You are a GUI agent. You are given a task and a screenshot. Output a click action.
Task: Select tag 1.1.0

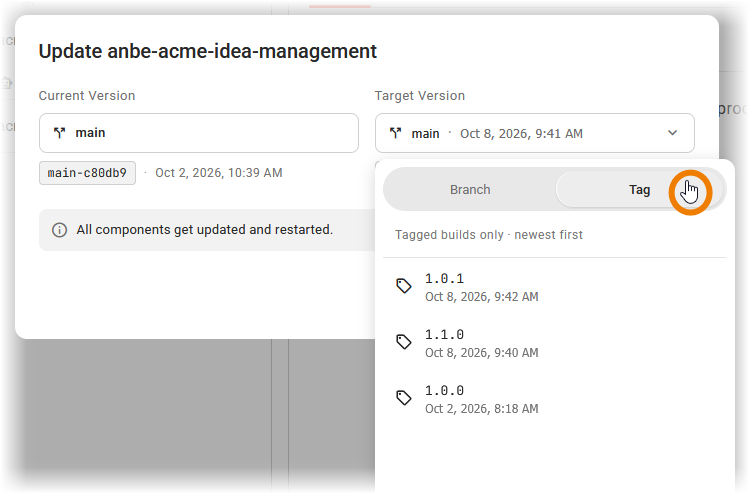point(555,343)
